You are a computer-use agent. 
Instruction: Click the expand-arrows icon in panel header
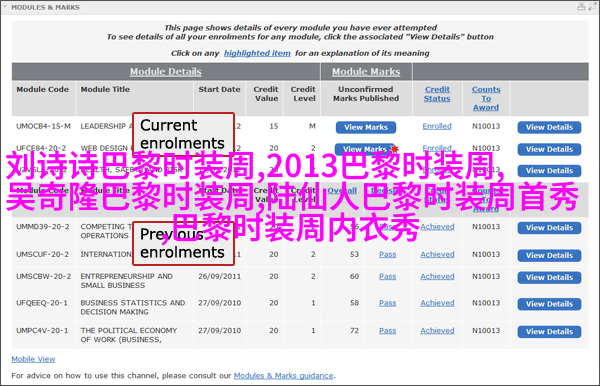[592, 7]
